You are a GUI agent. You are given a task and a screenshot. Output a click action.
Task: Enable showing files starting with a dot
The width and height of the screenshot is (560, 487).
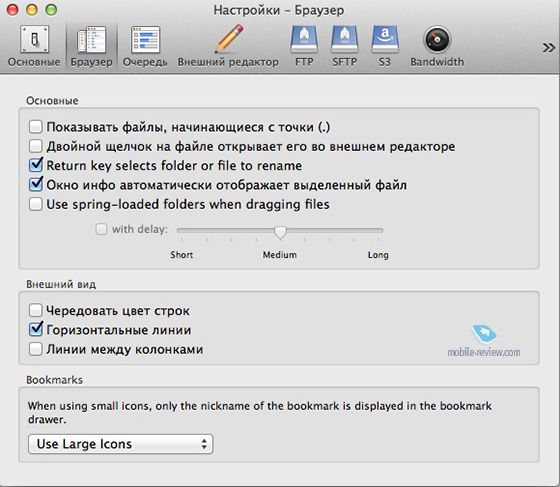point(36,127)
